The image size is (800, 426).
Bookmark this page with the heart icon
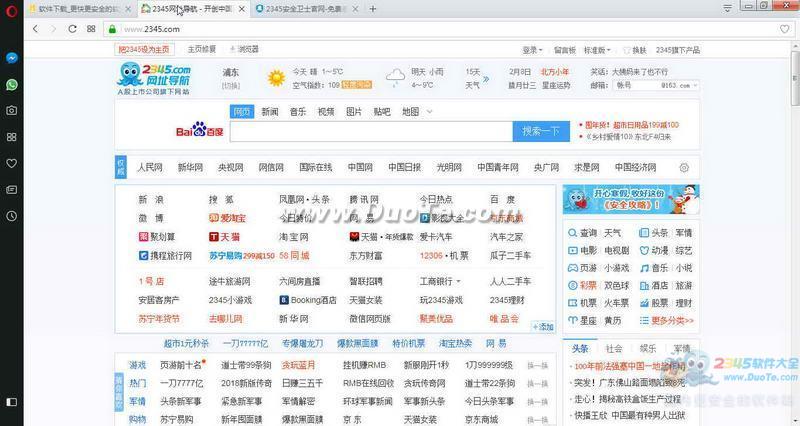785,29
